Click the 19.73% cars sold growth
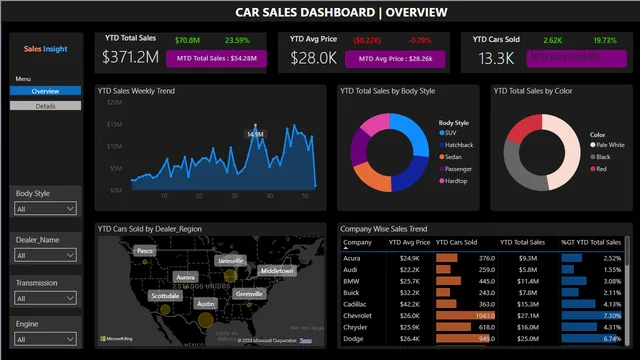 coord(605,40)
